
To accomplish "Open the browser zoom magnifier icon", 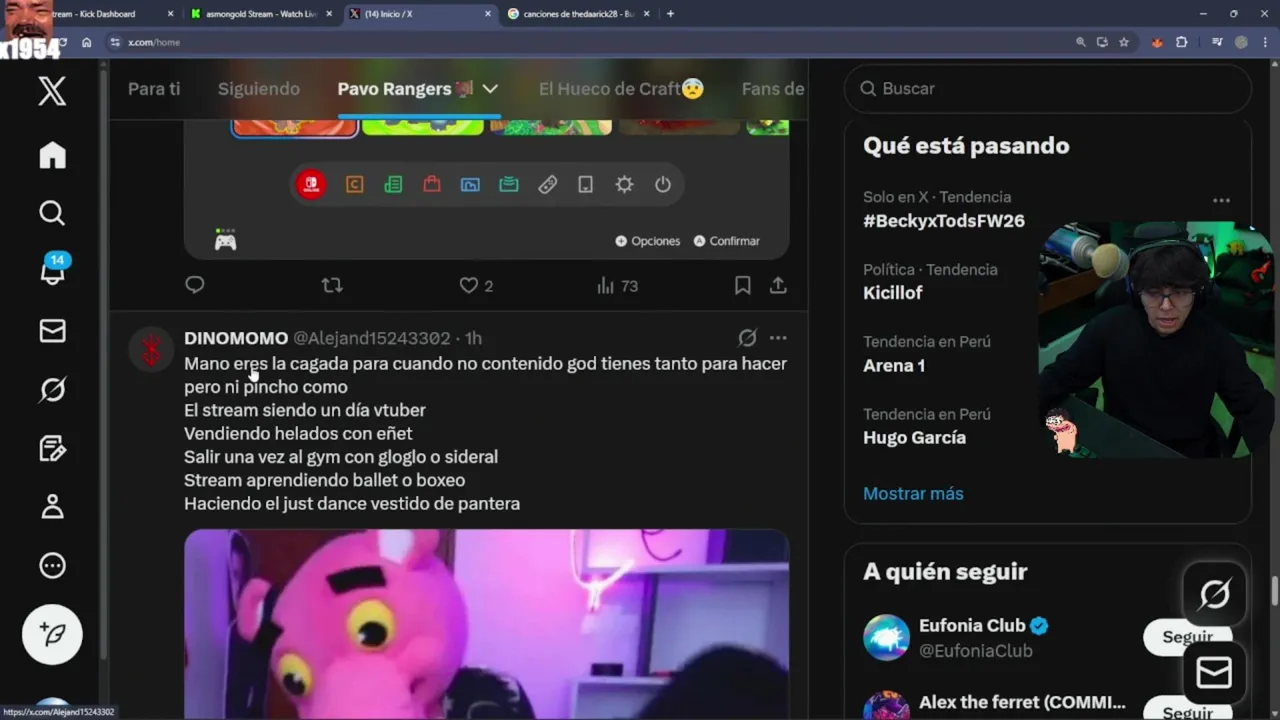I will click(x=1080, y=42).
